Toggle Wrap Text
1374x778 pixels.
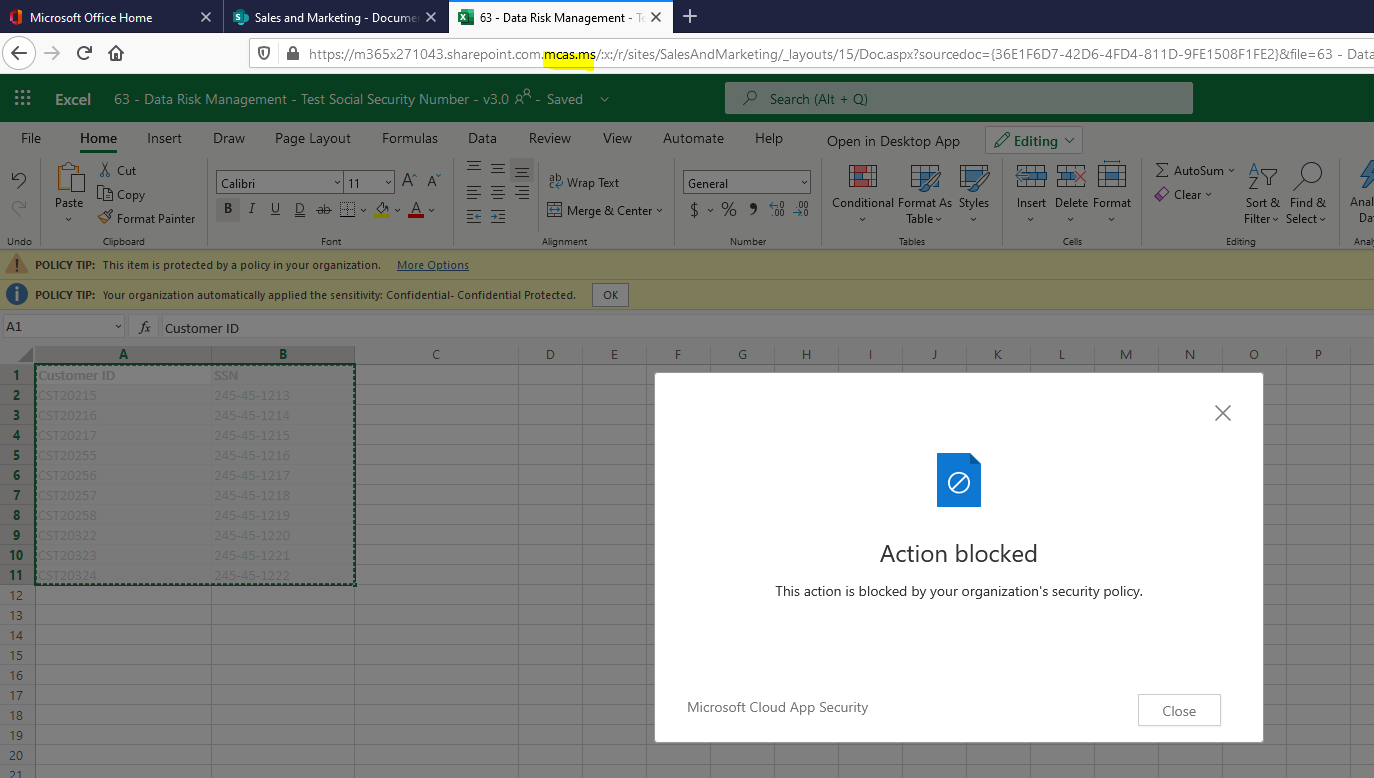point(584,182)
